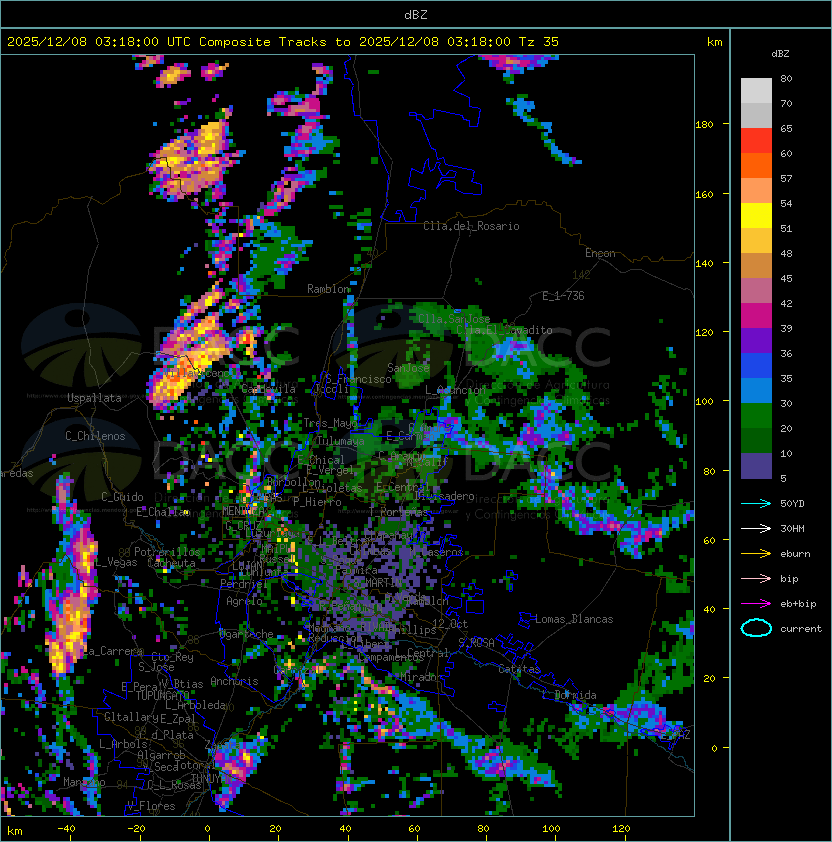
Task: Select the Lomas_Blancas map label
Action: coord(574,619)
